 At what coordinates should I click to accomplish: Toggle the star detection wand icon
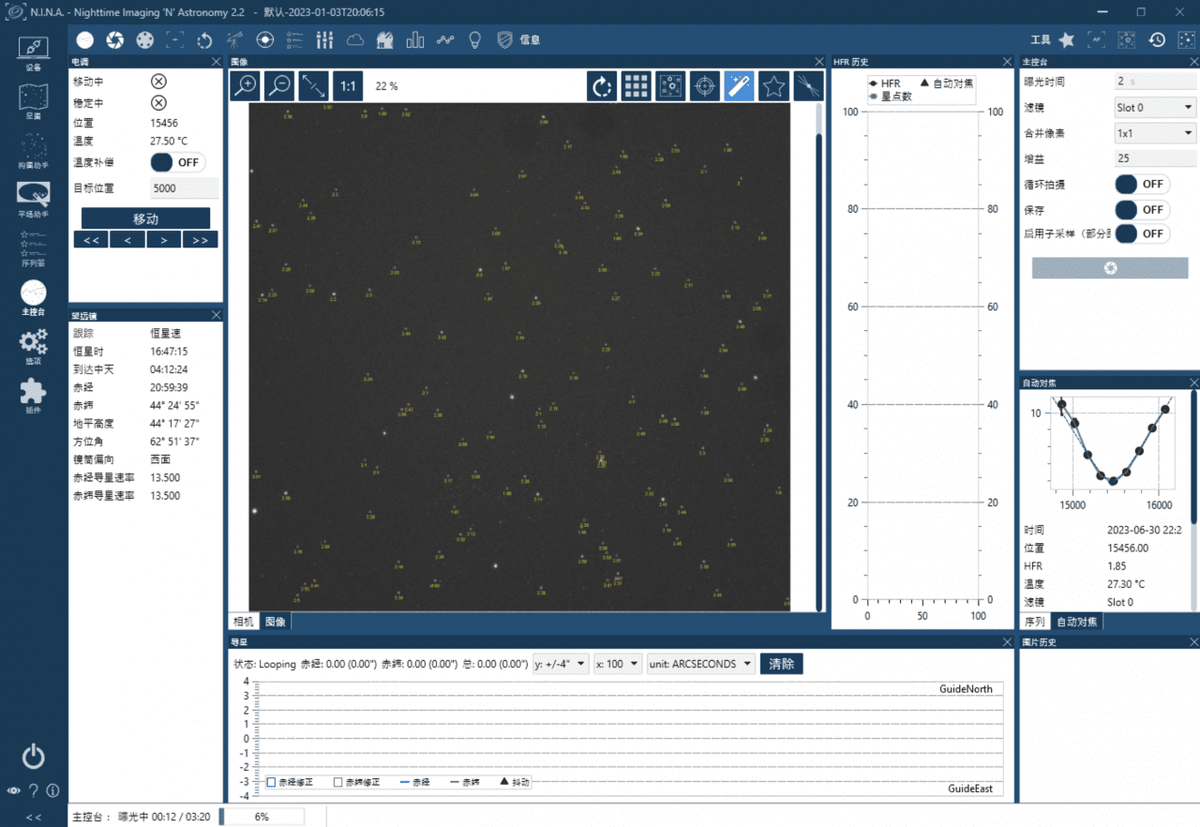click(739, 86)
